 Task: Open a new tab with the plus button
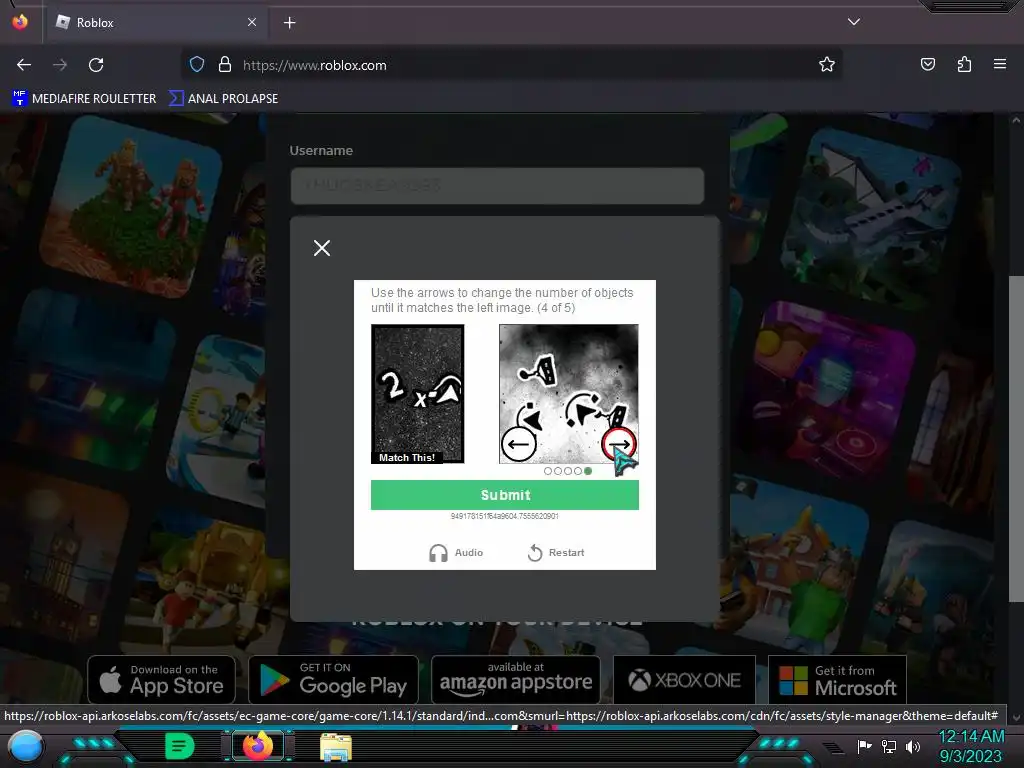[289, 23]
